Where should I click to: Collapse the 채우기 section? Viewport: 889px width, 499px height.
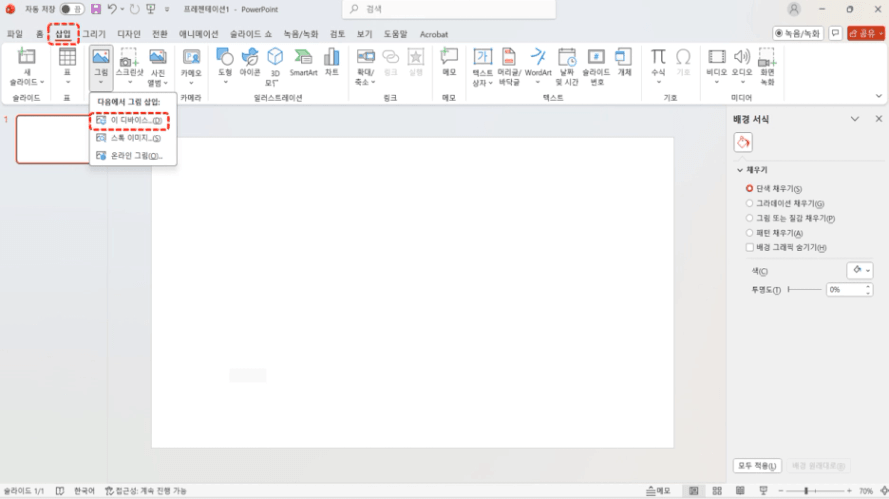coord(739,170)
